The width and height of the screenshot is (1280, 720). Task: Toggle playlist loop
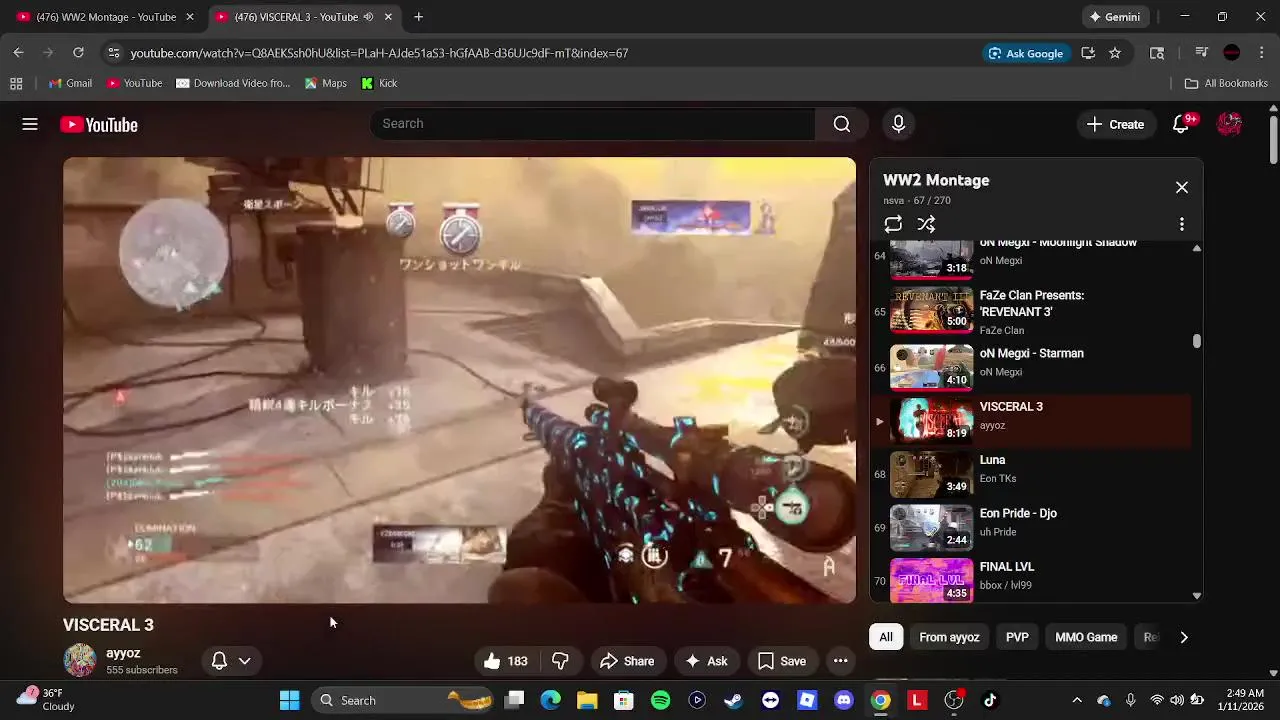[x=893, y=224]
